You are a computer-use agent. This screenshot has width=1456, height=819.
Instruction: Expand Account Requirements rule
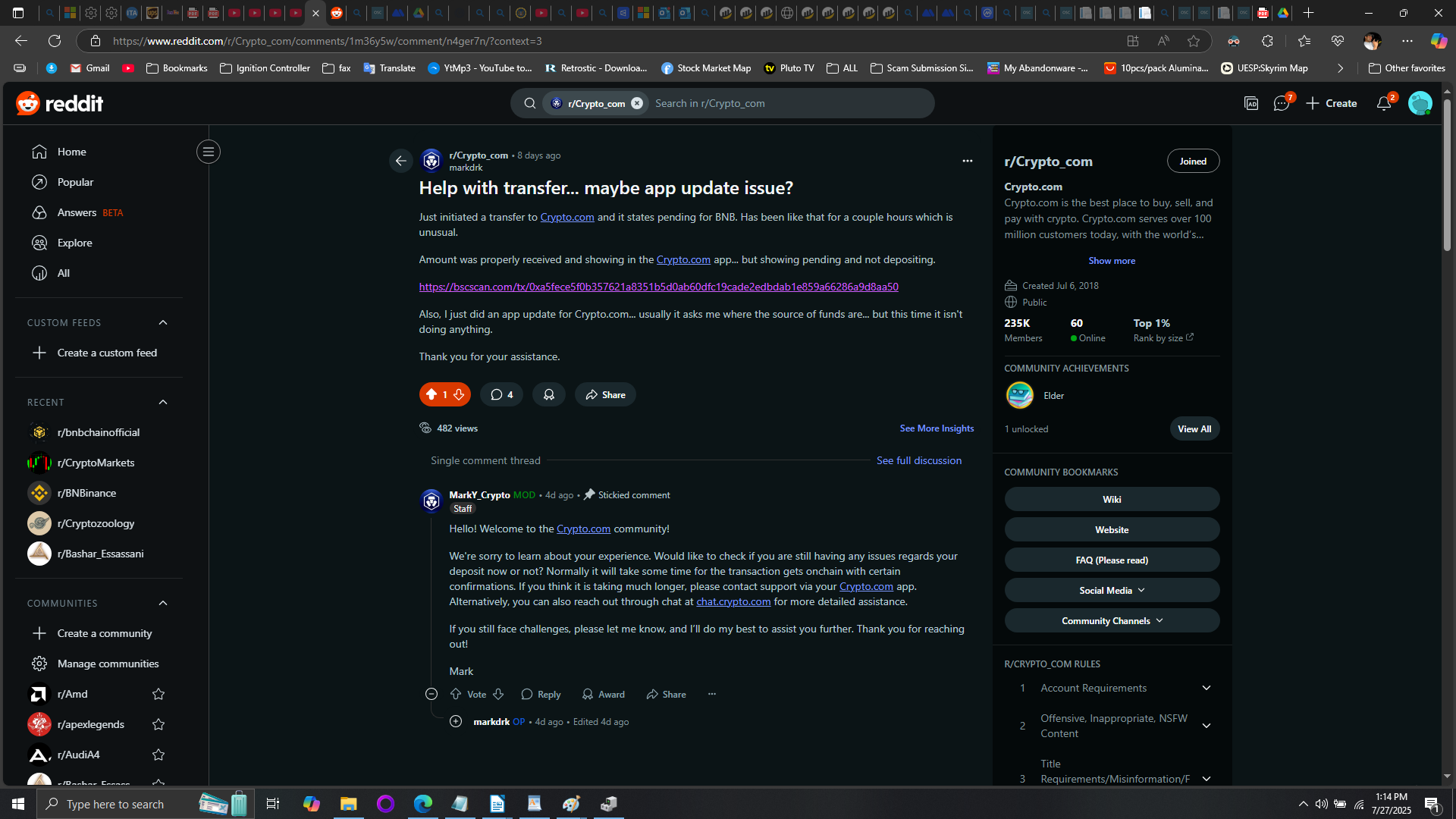click(1206, 688)
